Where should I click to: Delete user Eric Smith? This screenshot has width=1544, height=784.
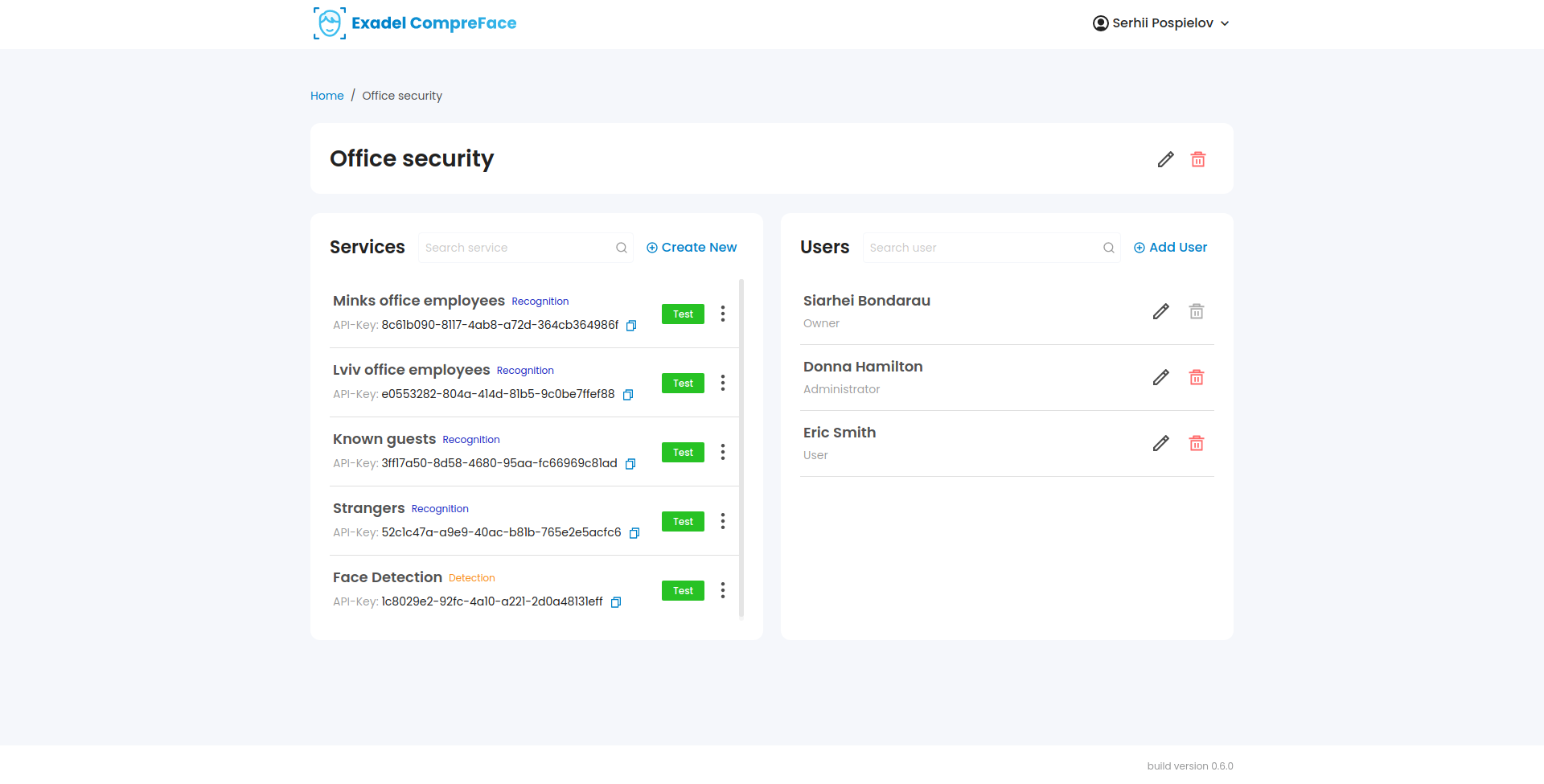tap(1196, 443)
